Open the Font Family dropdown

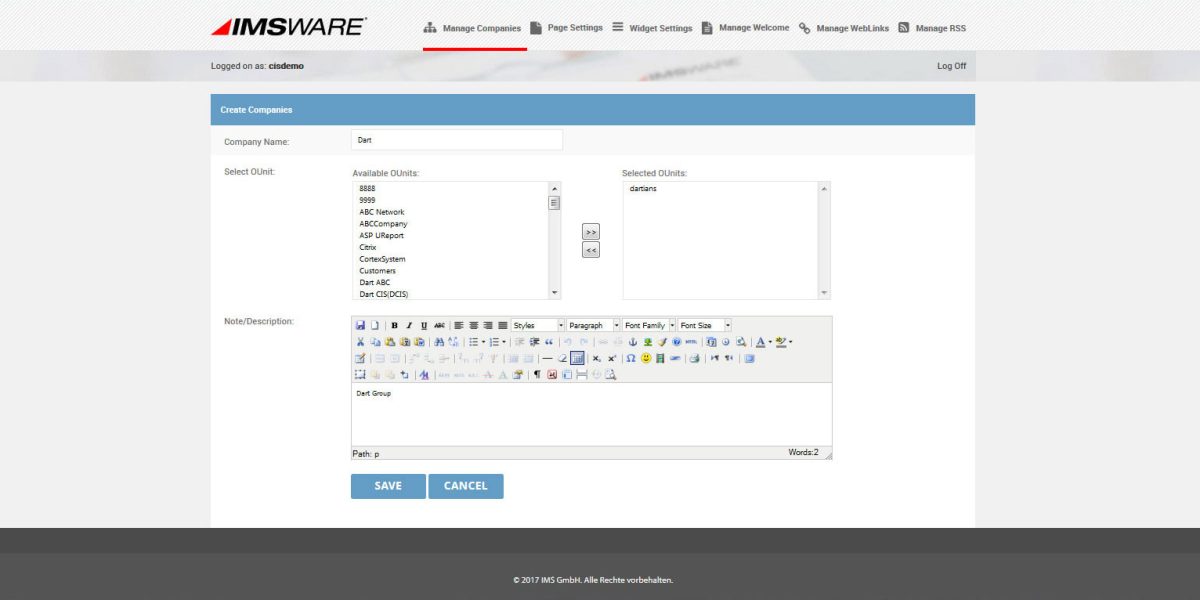pos(645,324)
